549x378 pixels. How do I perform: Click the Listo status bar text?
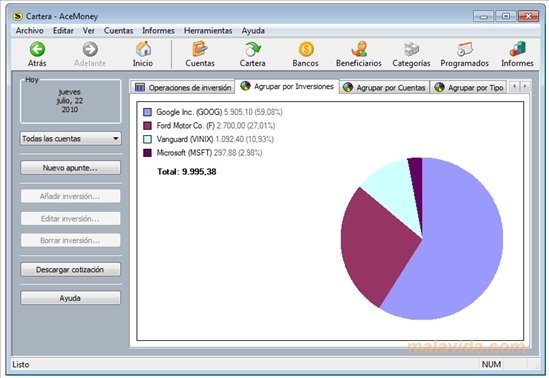21,365
